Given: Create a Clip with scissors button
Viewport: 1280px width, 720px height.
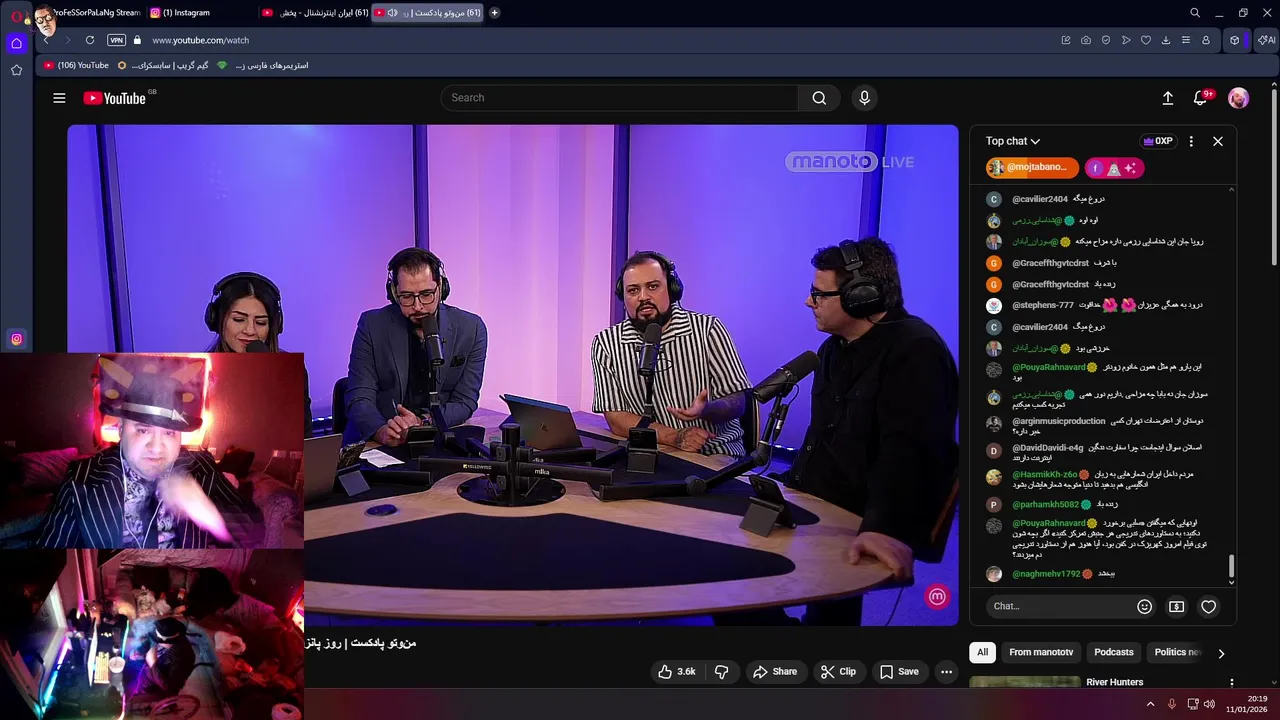Looking at the screenshot, I should pyautogui.click(x=838, y=672).
